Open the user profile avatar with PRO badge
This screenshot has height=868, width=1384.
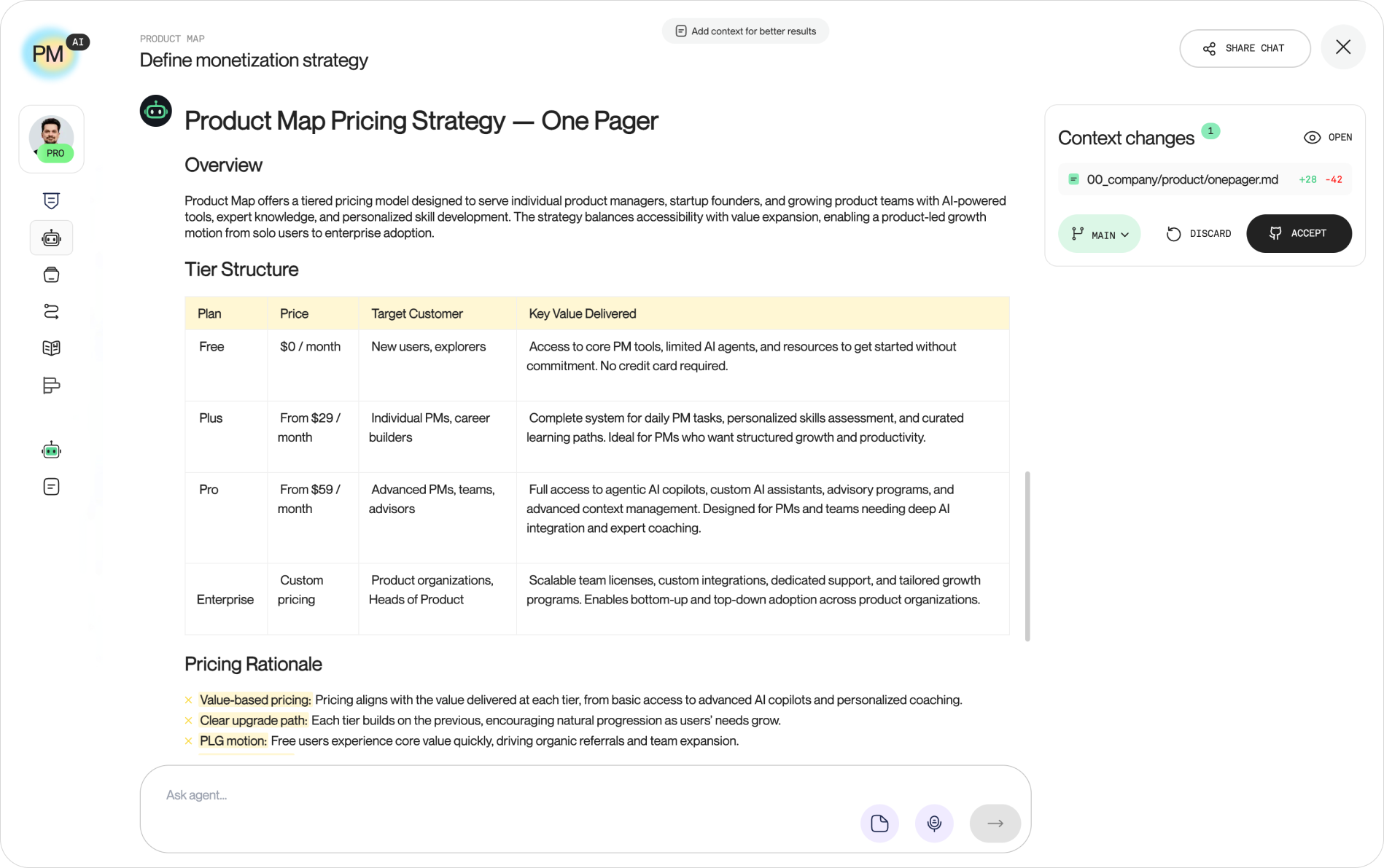(x=51, y=138)
